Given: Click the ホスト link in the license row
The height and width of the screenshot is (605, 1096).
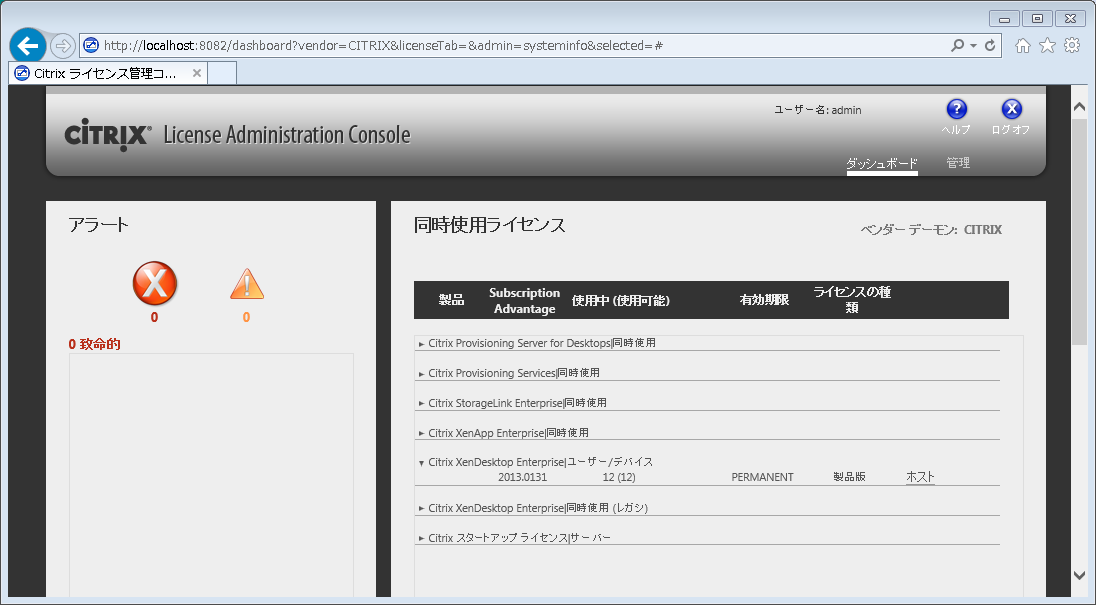Looking at the screenshot, I should tap(920, 477).
